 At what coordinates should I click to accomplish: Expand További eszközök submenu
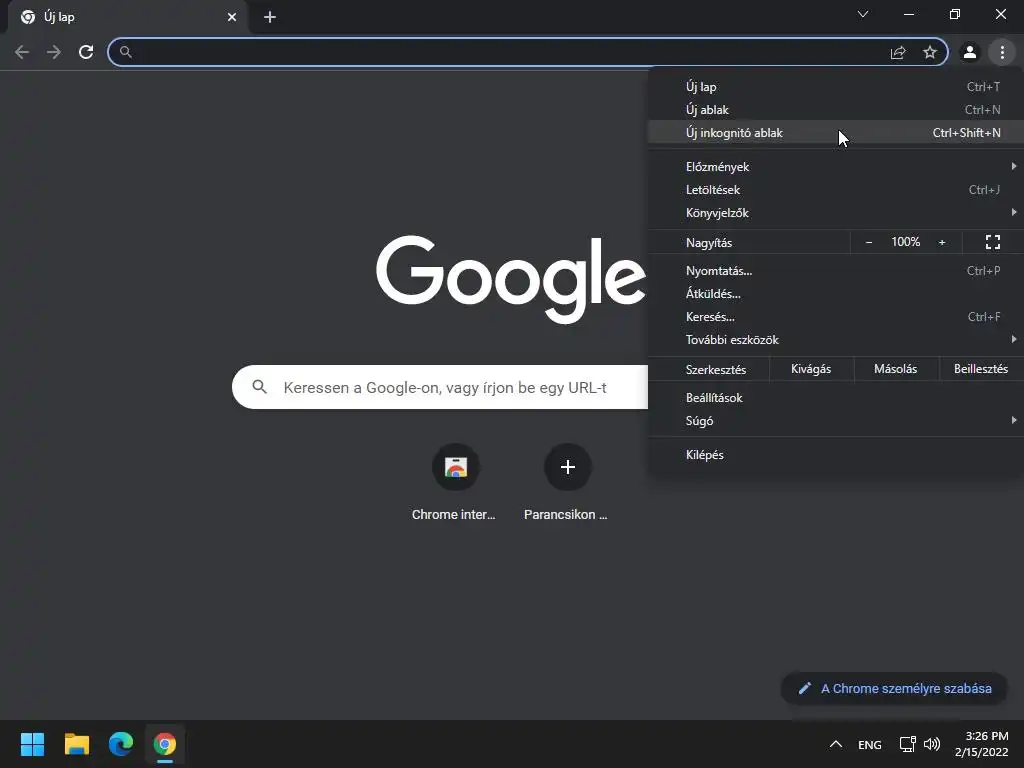tap(835, 340)
